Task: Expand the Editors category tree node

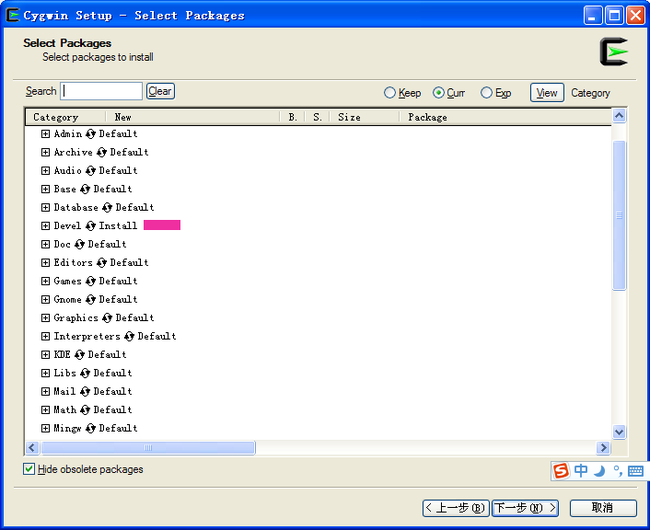Action: [46, 263]
